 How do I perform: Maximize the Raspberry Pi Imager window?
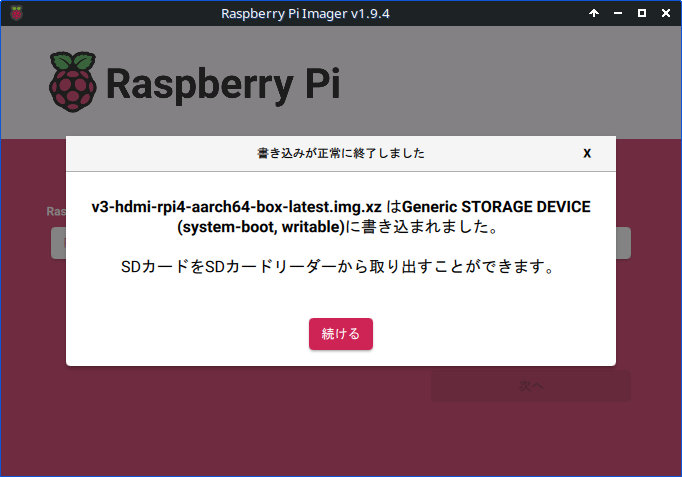(x=642, y=13)
